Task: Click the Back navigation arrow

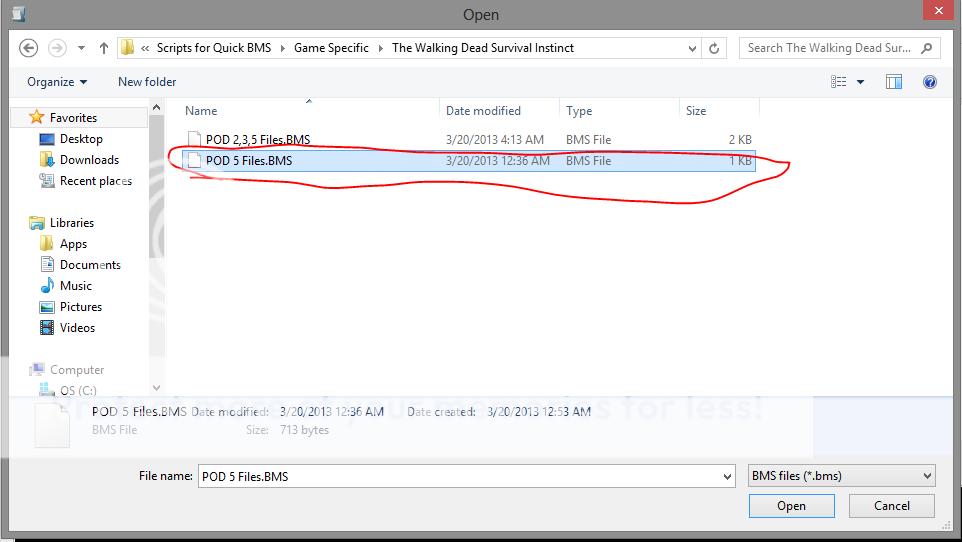Action: [x=28, y=48]
